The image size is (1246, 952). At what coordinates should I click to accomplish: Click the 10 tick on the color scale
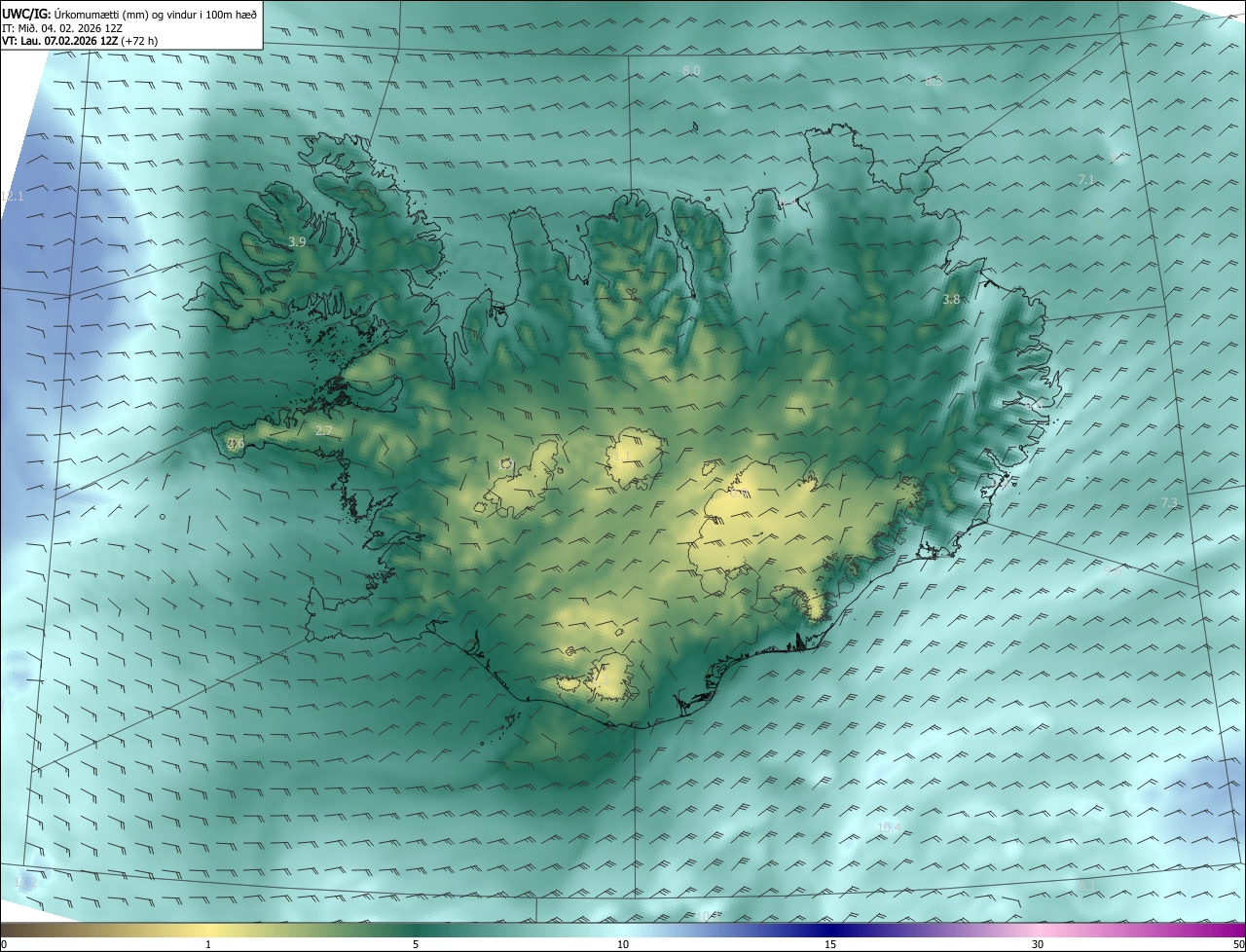(623, 944)
